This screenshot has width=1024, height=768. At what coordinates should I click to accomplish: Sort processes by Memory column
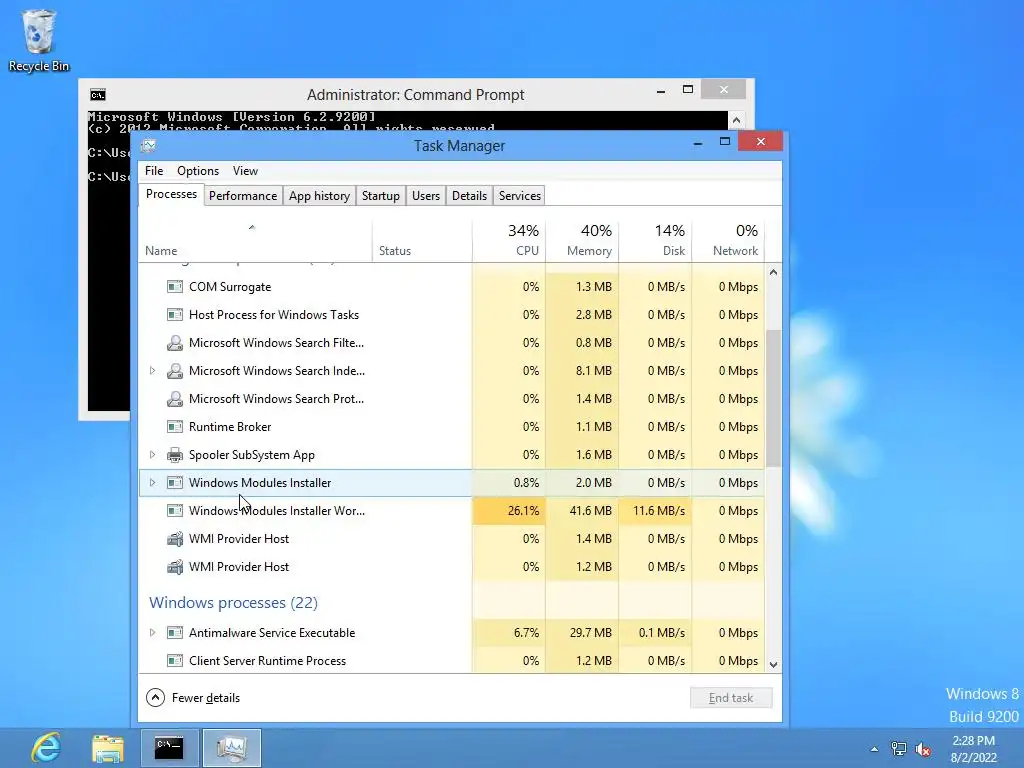[x=582, y=242]
